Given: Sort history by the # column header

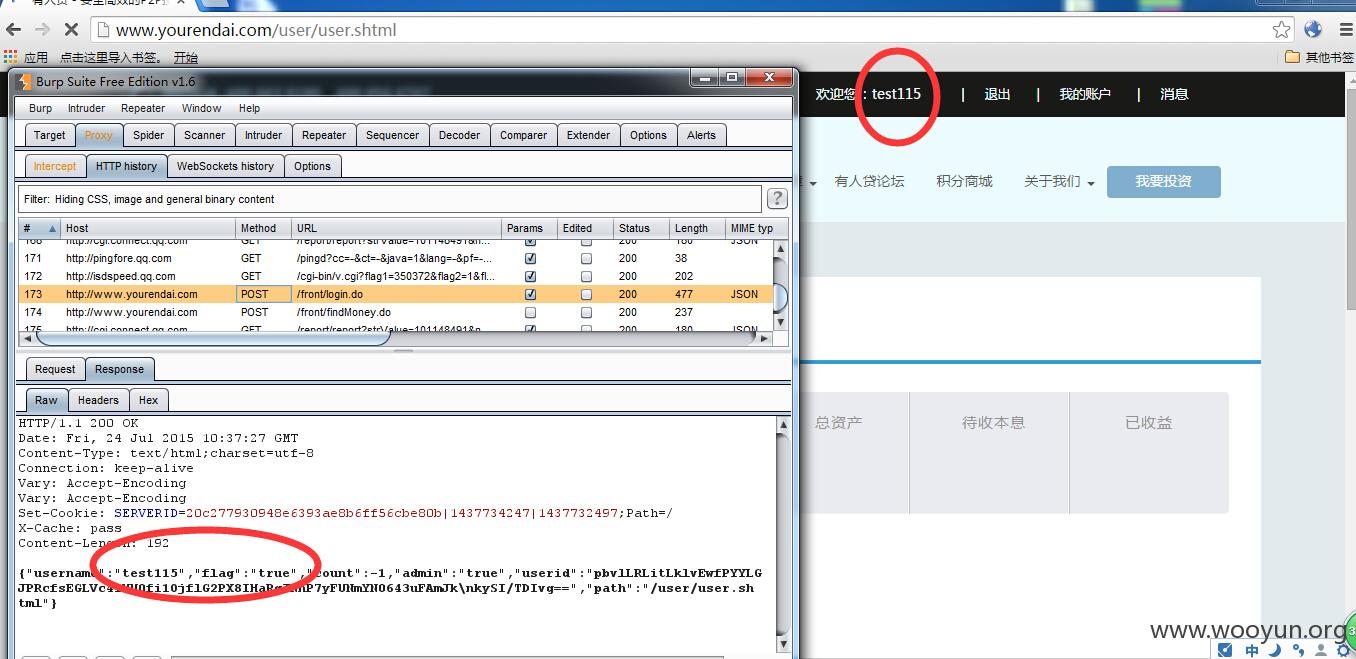Looking at the screenshot, I should 40,228.
